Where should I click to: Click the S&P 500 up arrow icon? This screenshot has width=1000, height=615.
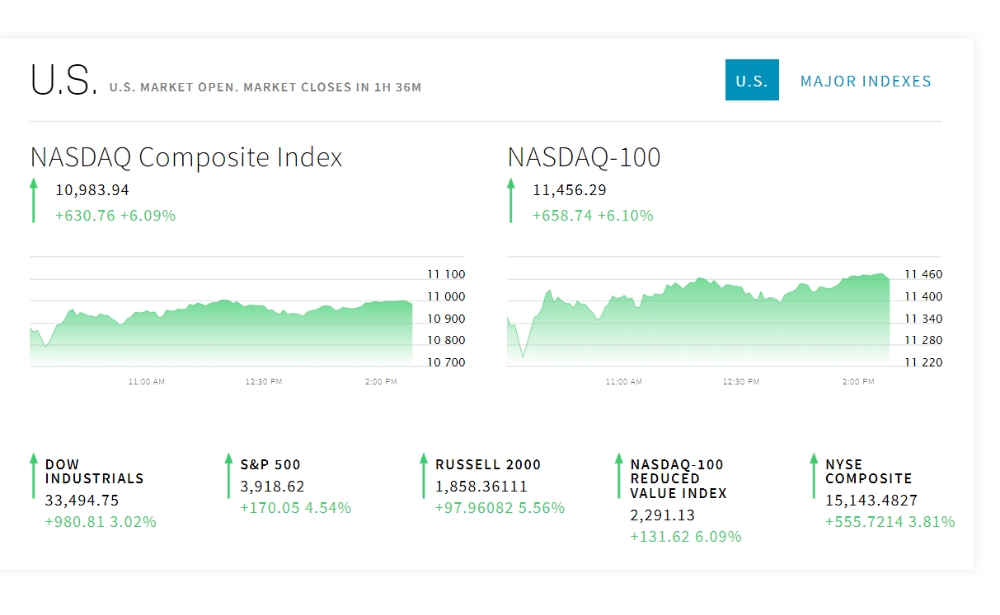[x=228, y=475]
